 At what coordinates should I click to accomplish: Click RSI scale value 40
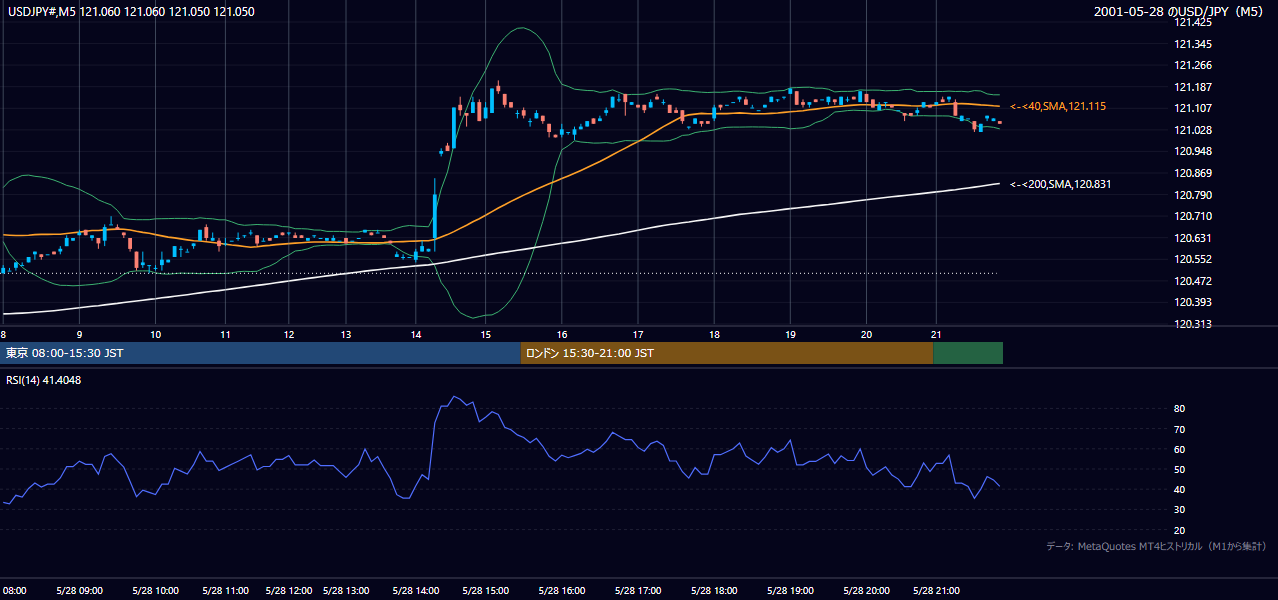pyautogui.click(x=1180, y=489)
